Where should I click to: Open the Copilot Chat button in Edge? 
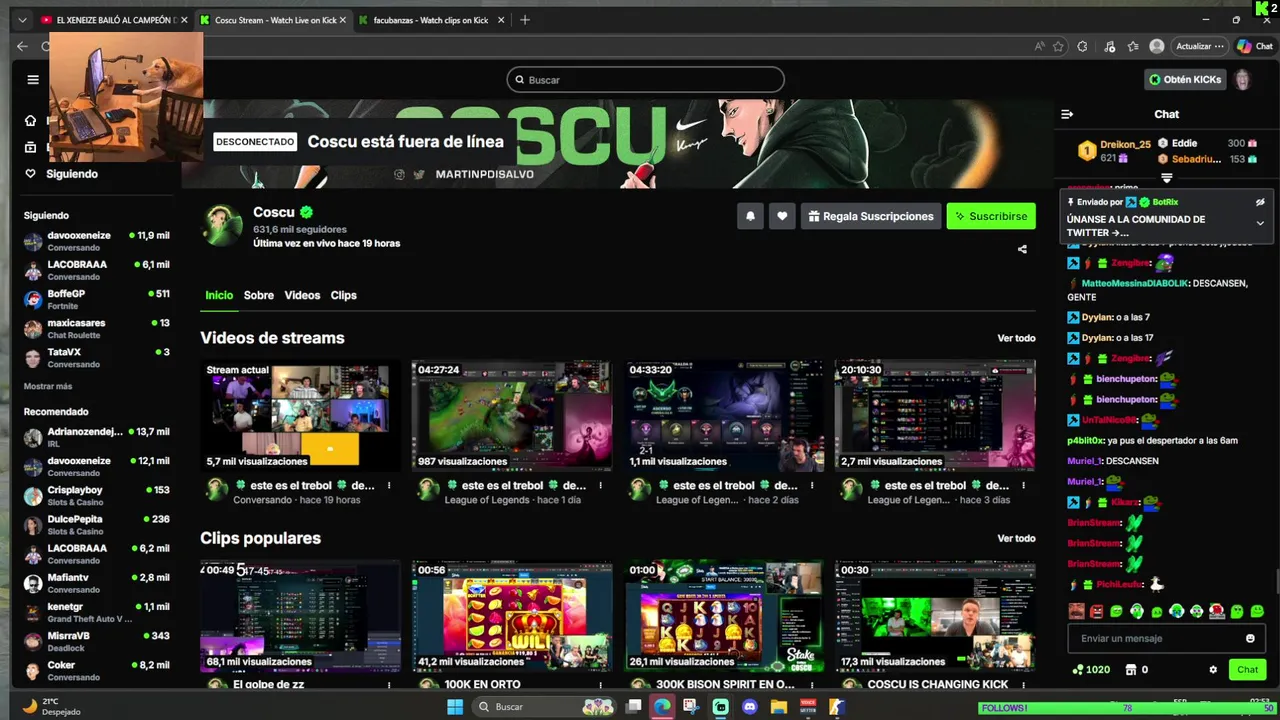[x=1255, y=46]
